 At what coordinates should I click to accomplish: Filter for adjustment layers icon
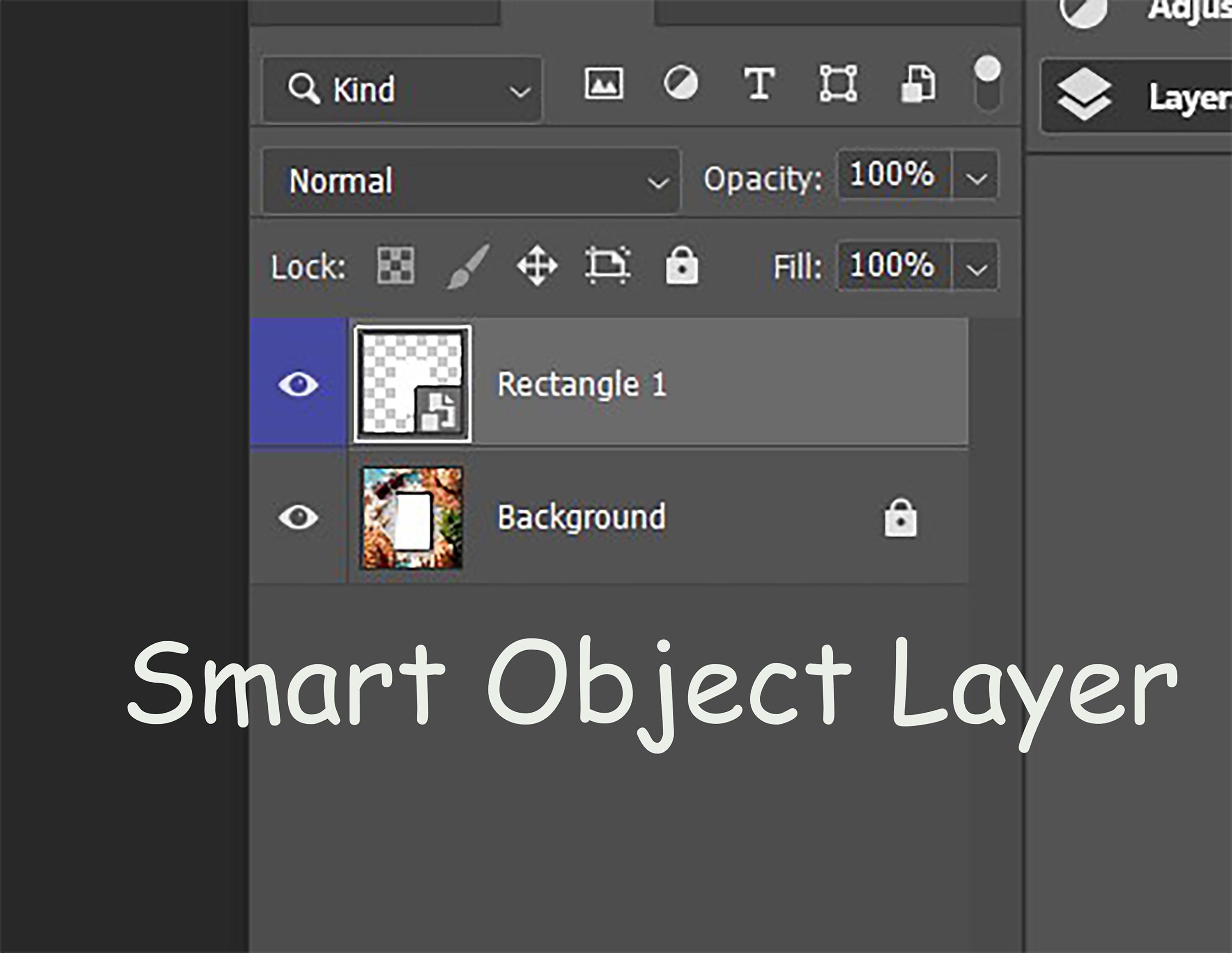(680, 83)
